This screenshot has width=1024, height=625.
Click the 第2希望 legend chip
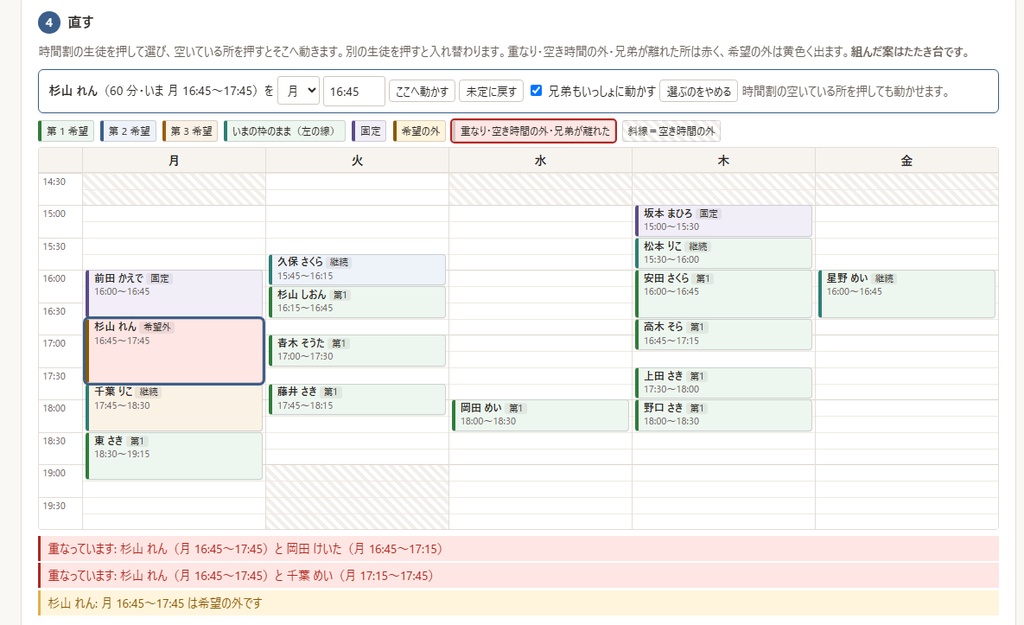[128, 131]
